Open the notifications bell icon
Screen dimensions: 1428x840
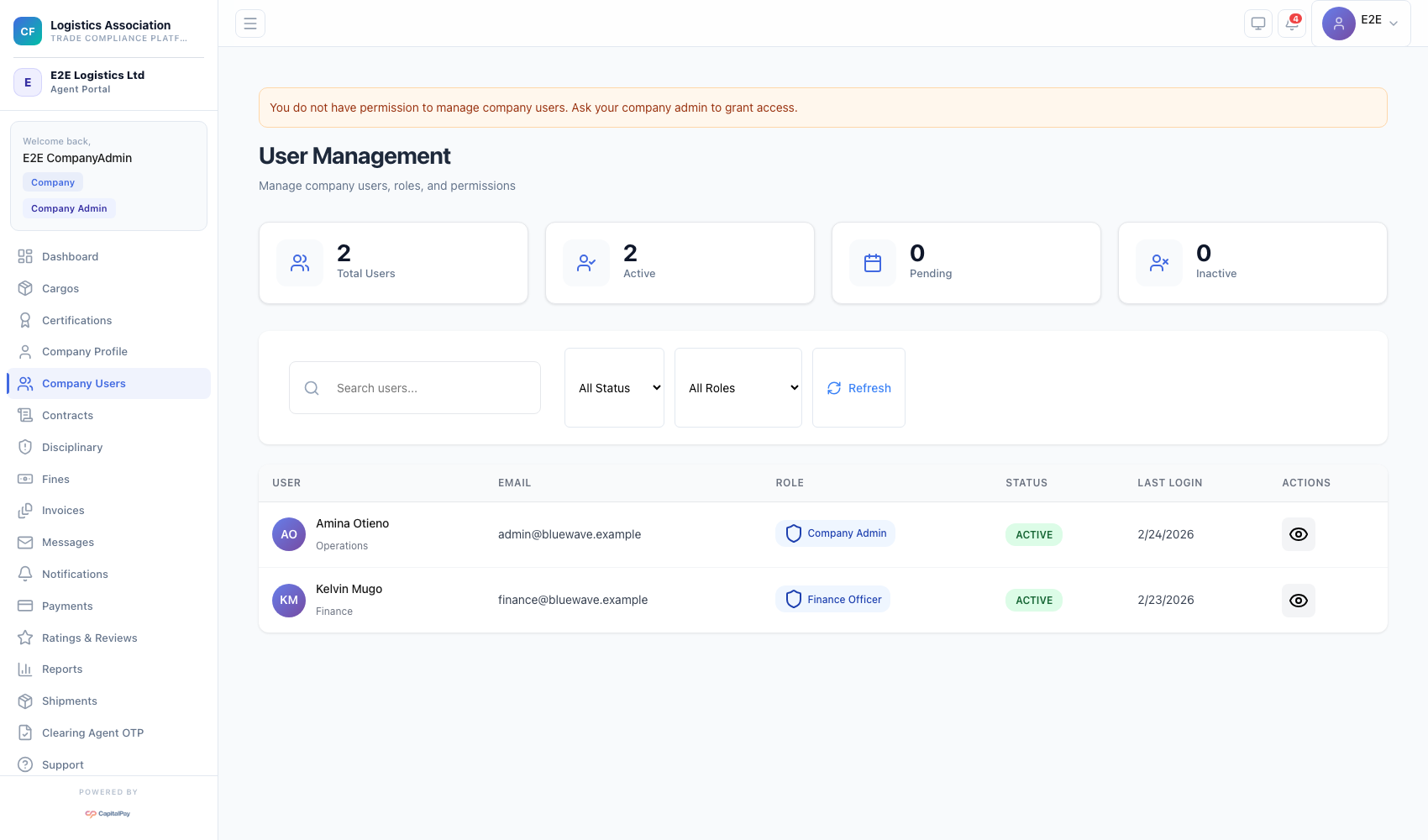1291,24
